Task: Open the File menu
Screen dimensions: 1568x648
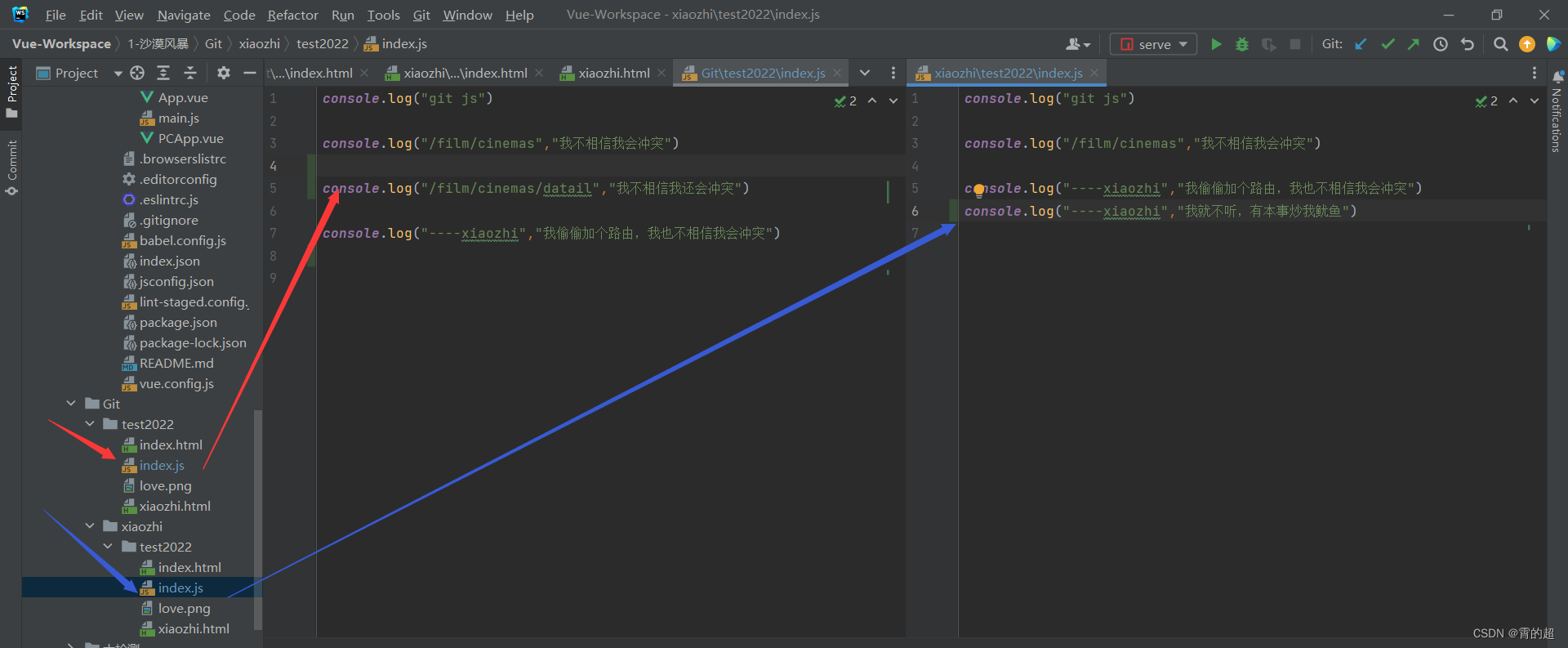Action: point(56,15)
